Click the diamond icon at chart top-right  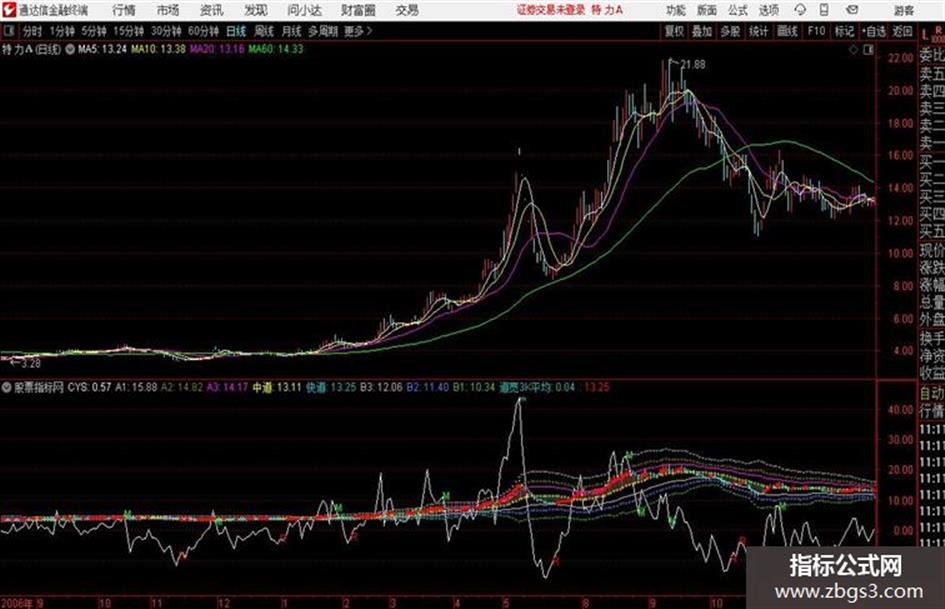[x=853, y=50]
